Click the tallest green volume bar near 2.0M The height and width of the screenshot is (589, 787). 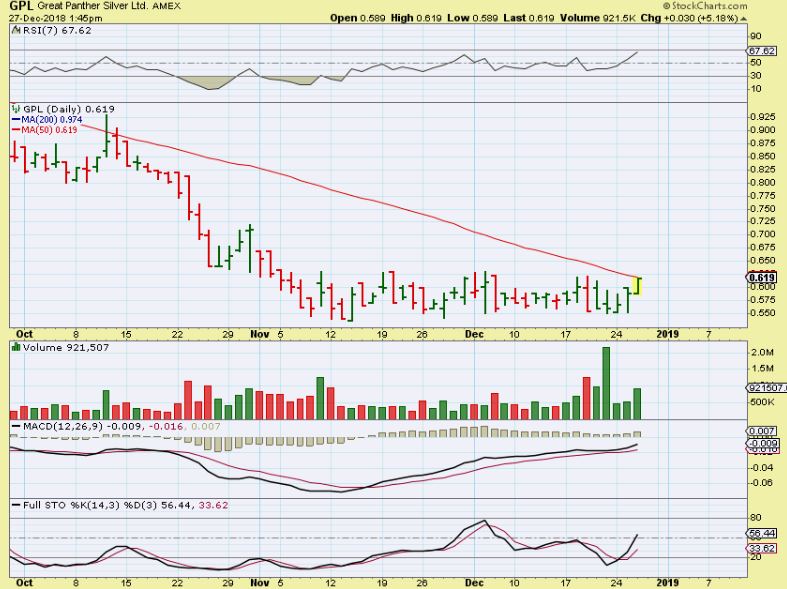(x=606, y=383)
